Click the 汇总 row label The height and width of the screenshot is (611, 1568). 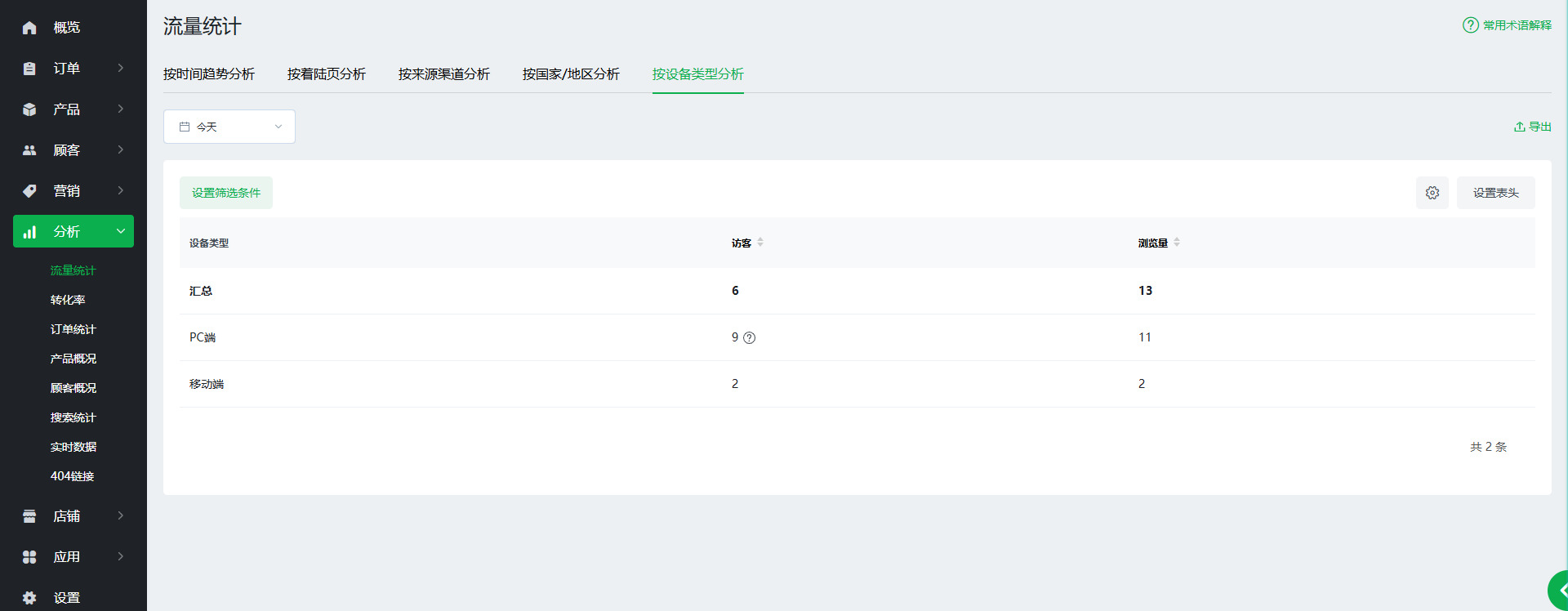pyautogui.click(x=201, y=291)
